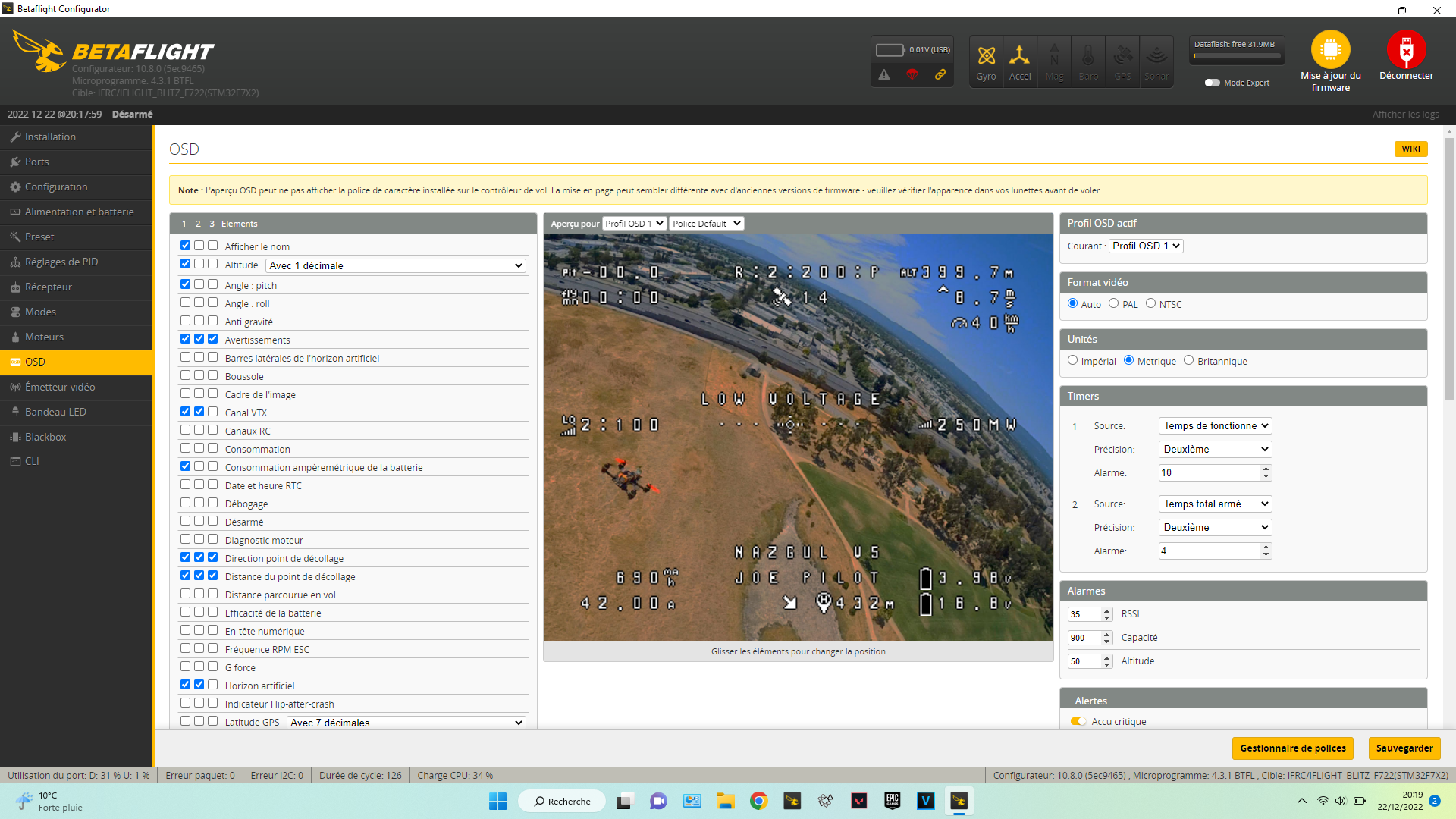Open the Altitude decimal precision dropdown
This screenshot has height=819, width=1456.
[x=396, y=265]
